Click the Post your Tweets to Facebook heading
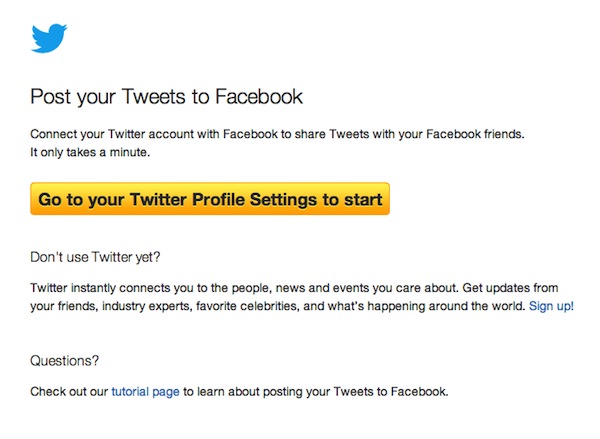 pyautogui.click(x=166, y=97)
